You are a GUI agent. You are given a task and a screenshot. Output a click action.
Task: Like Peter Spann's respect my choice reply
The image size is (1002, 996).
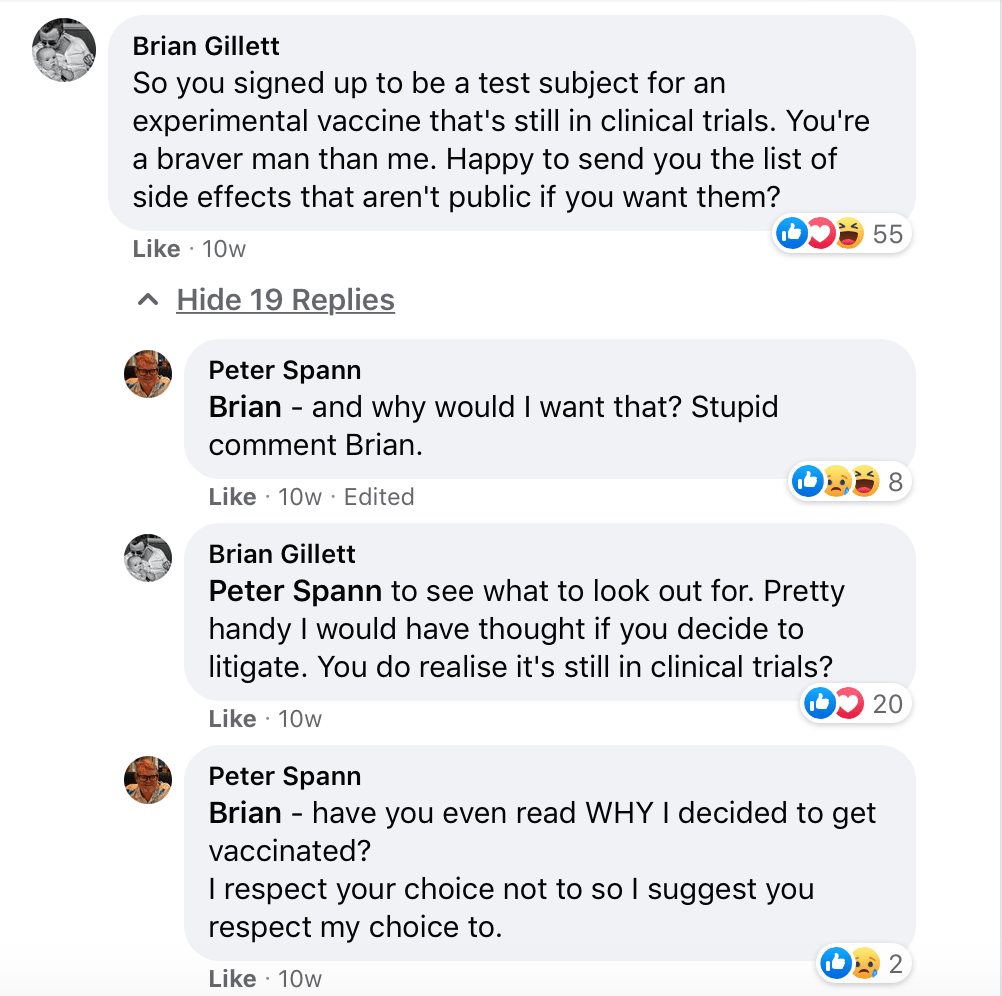point(232,978)
